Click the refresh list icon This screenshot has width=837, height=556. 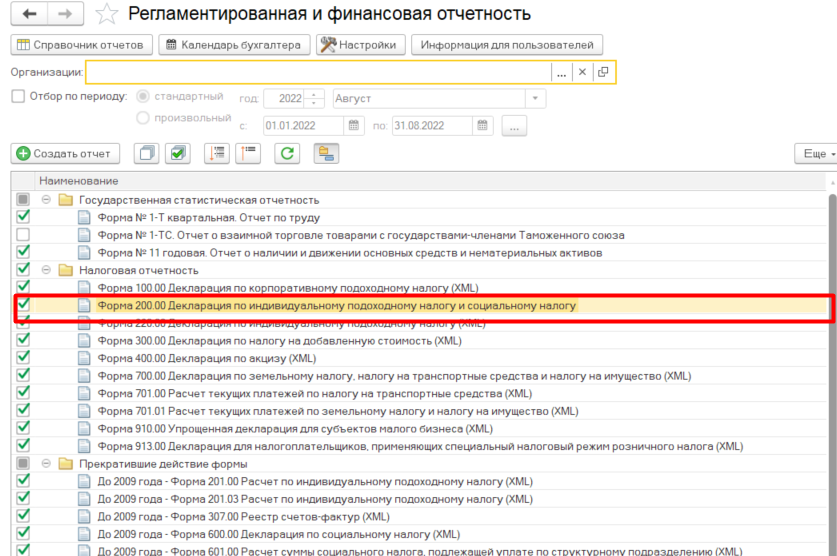(x=287, y=153)
